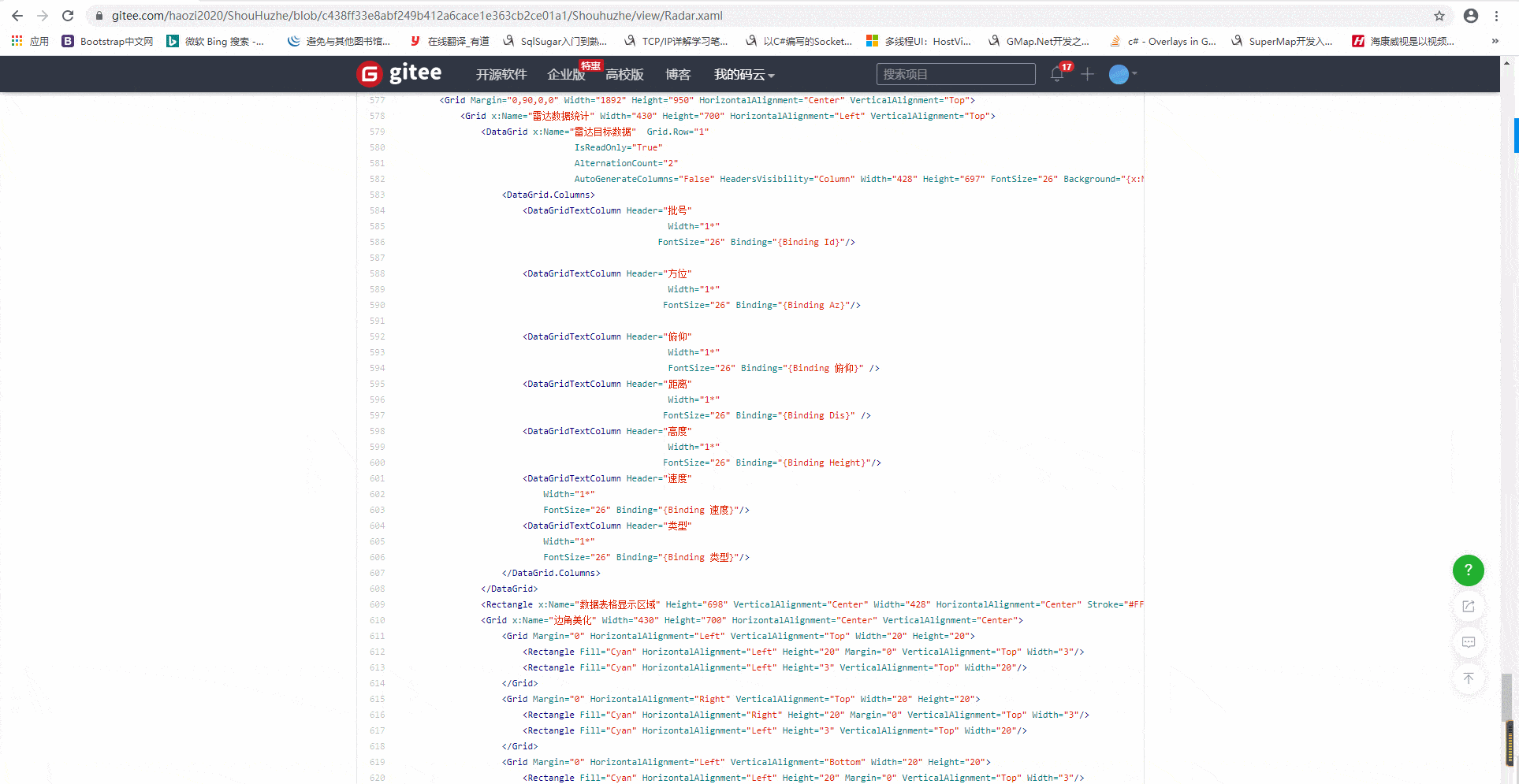Click the green help question mark button
Image resolution: width=1519 pixels, height=784 pixels.
tap(1467, 570)
